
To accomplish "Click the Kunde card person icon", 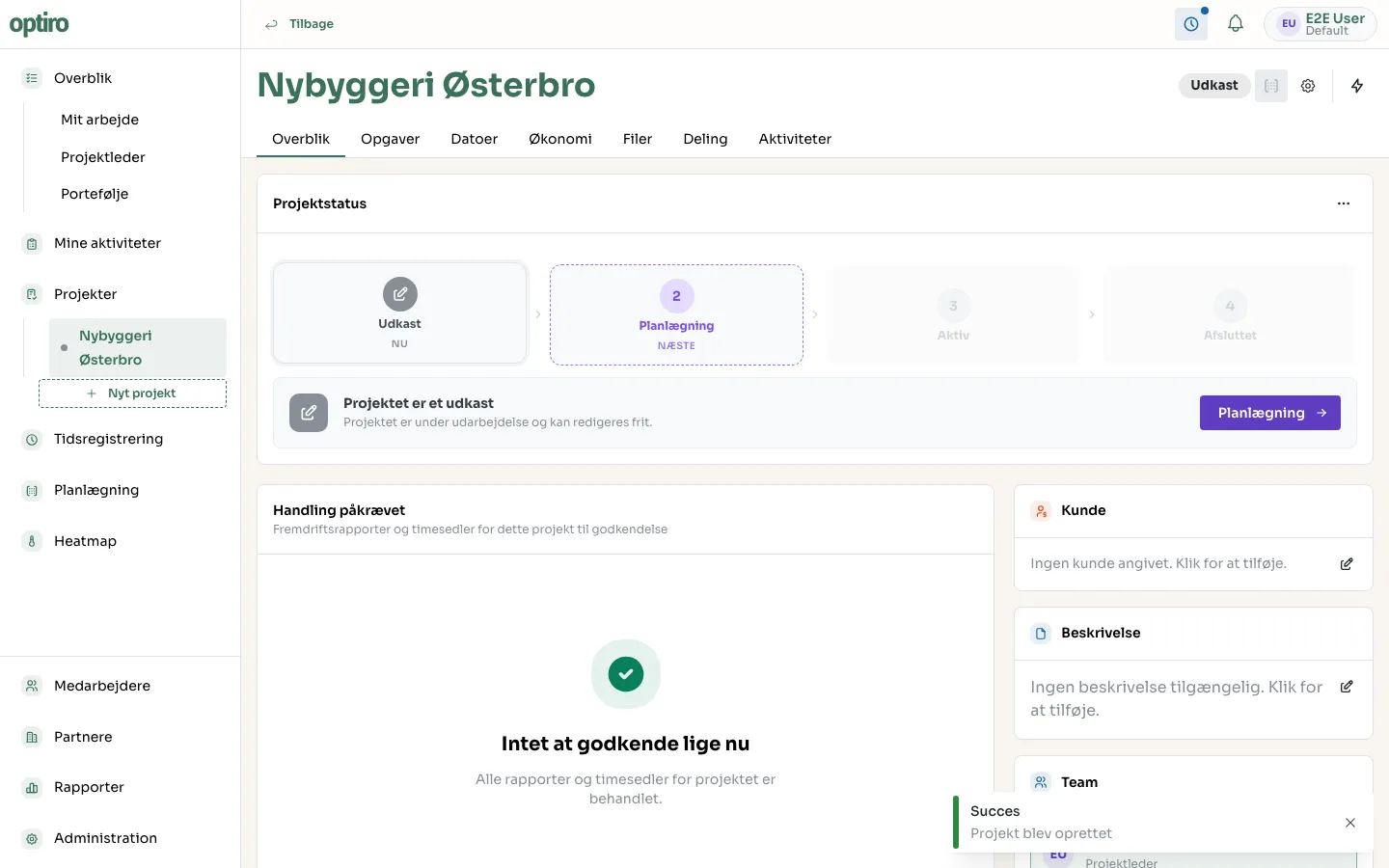I will [1041, 511].
